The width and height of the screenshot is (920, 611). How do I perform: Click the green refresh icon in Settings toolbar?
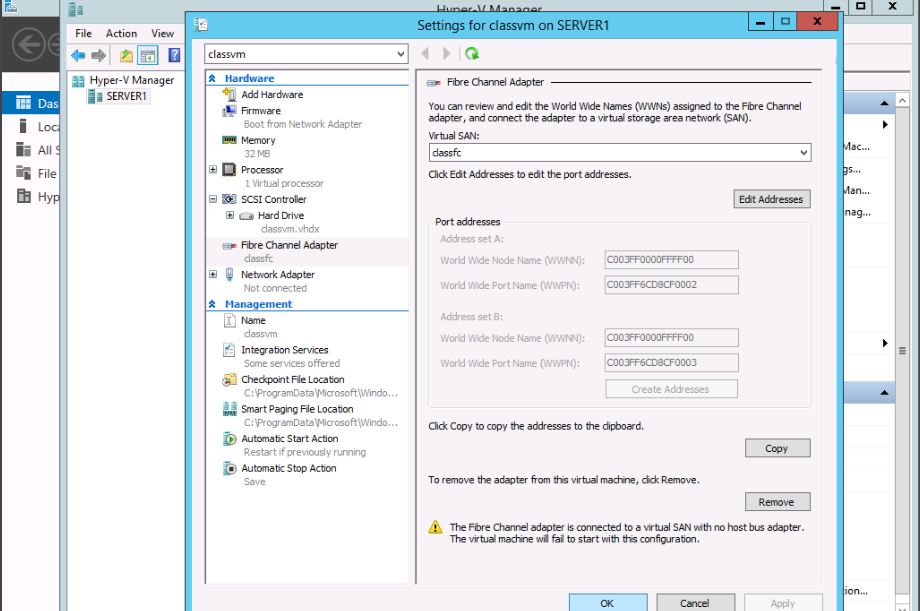coord(472,54)
